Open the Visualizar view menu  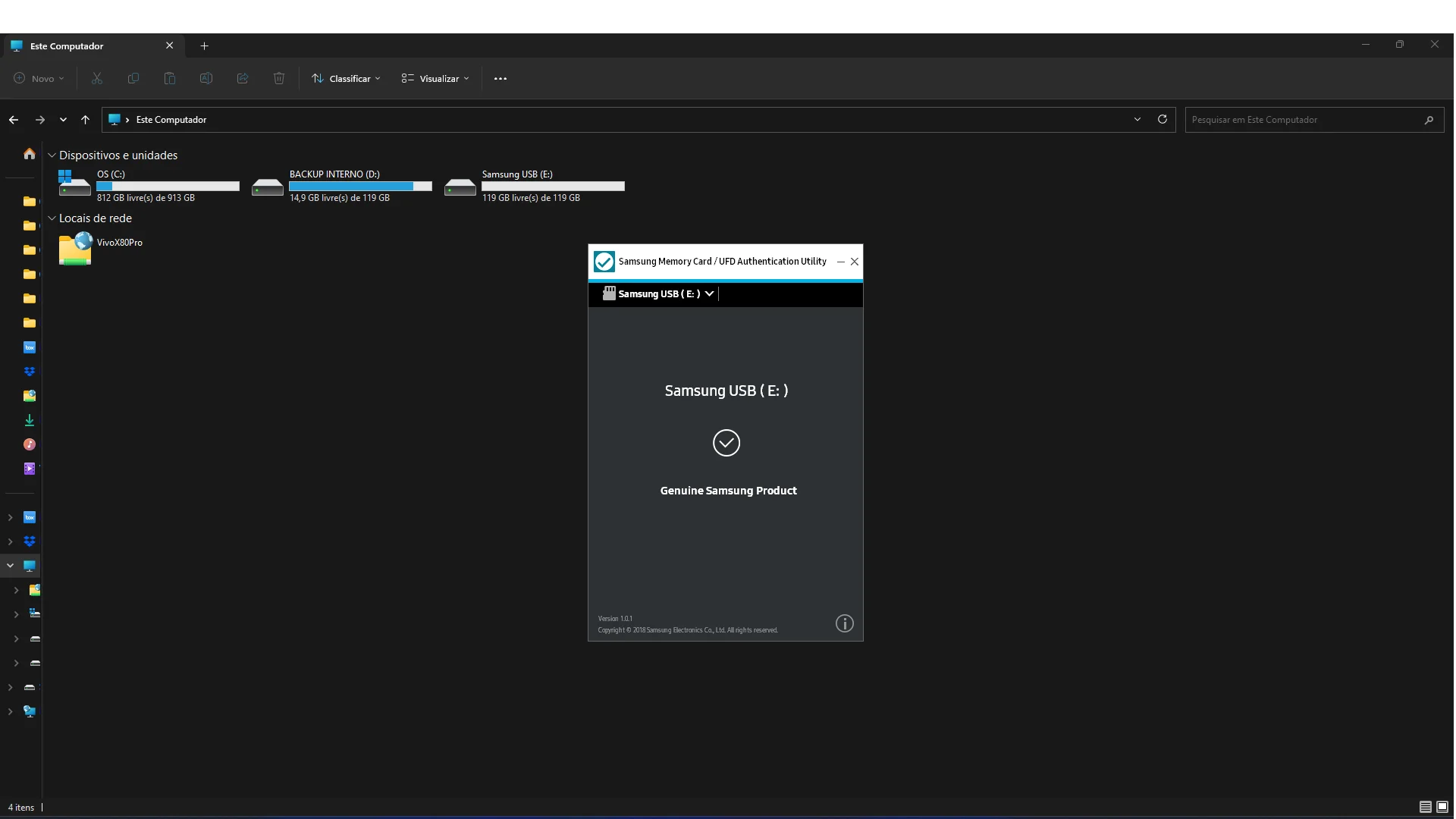click(435, 78)
